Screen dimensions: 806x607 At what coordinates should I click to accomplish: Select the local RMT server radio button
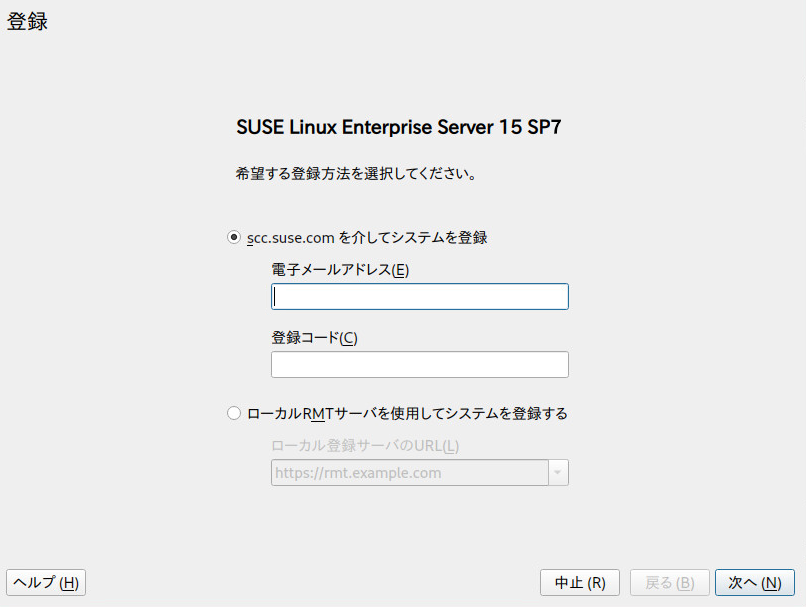coord(234,413)
